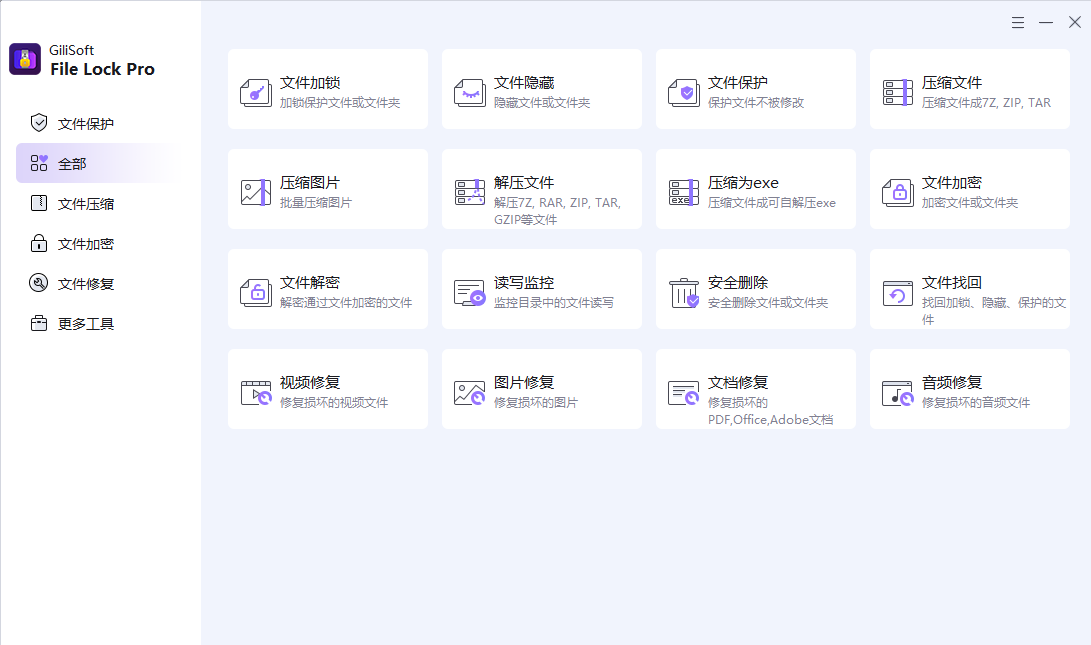Click the Read/Write Monitor (读写监控) eye icon
Viewport: 1091px width, 645px height.
click(x=470, y=292)
